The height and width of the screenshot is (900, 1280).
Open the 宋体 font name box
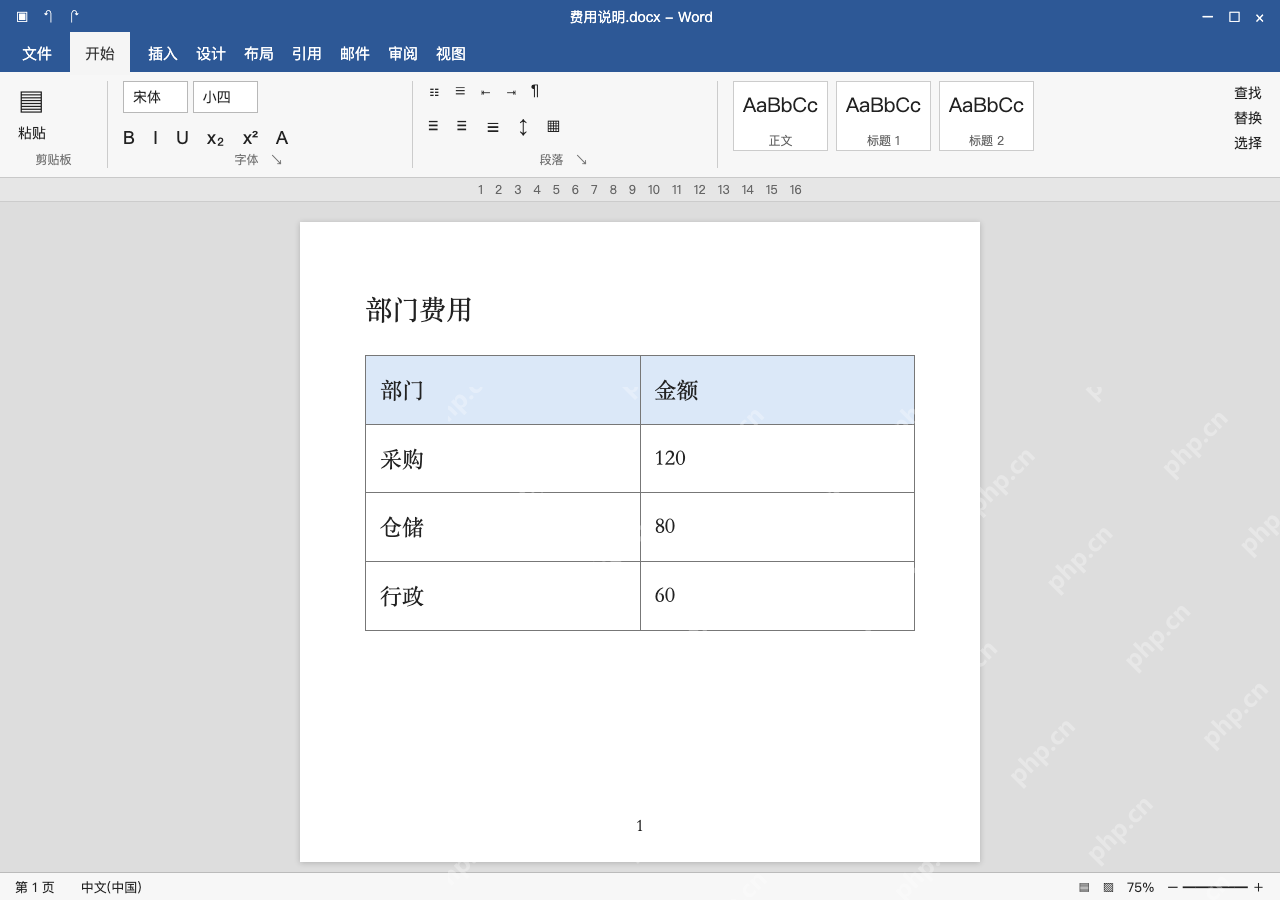[155, 97]
